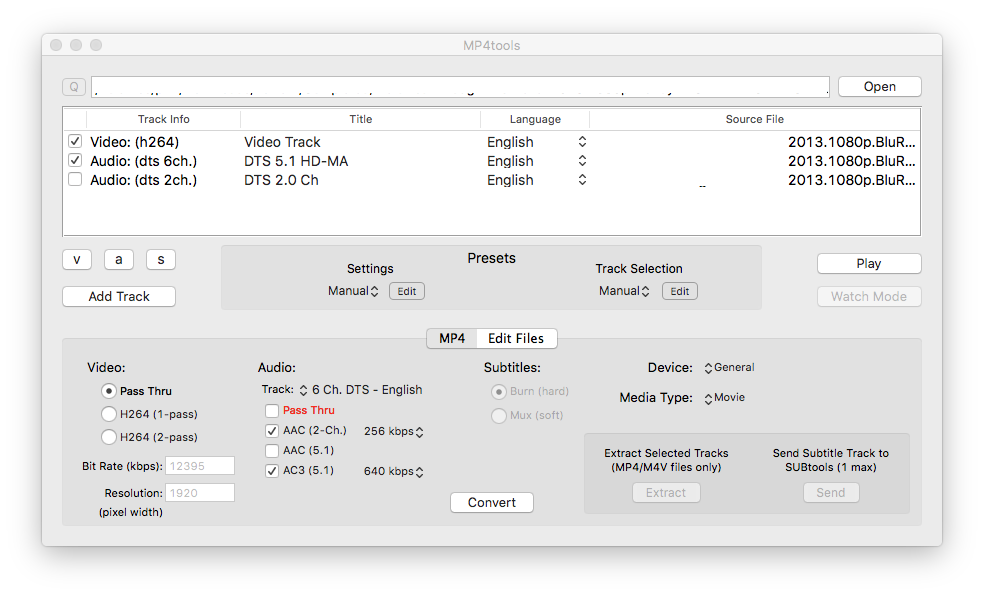The image size is (984, 596).
Task: Click the Bit Rate (kbps) field
Action: pos(200,466)
